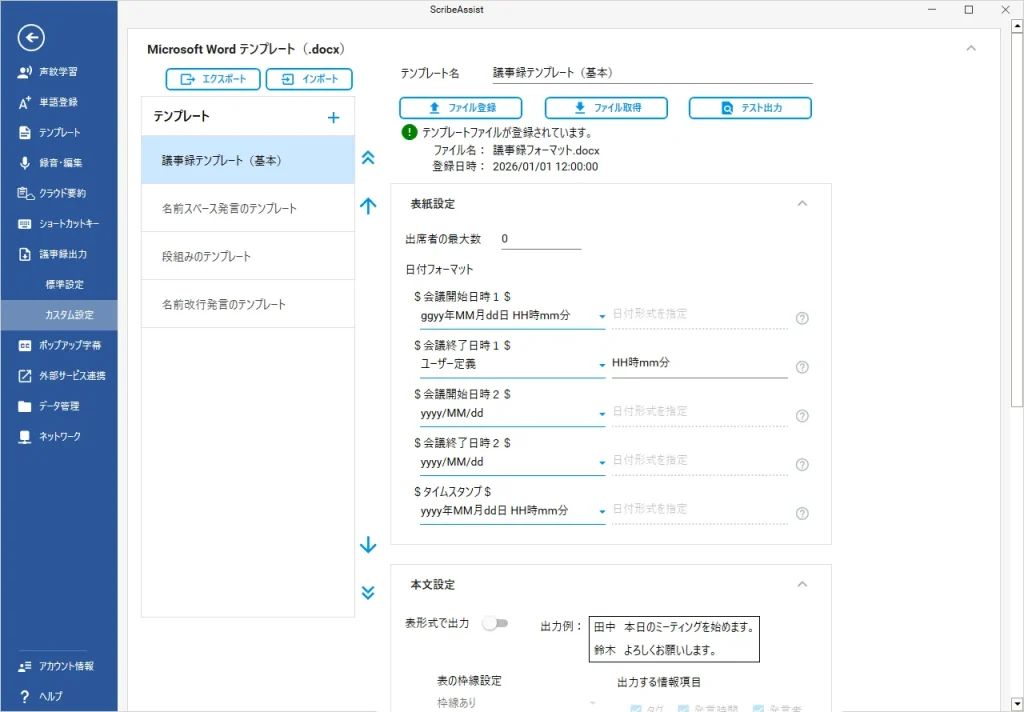Open help icon for 会議開始日時1 format

click(802, 319)
